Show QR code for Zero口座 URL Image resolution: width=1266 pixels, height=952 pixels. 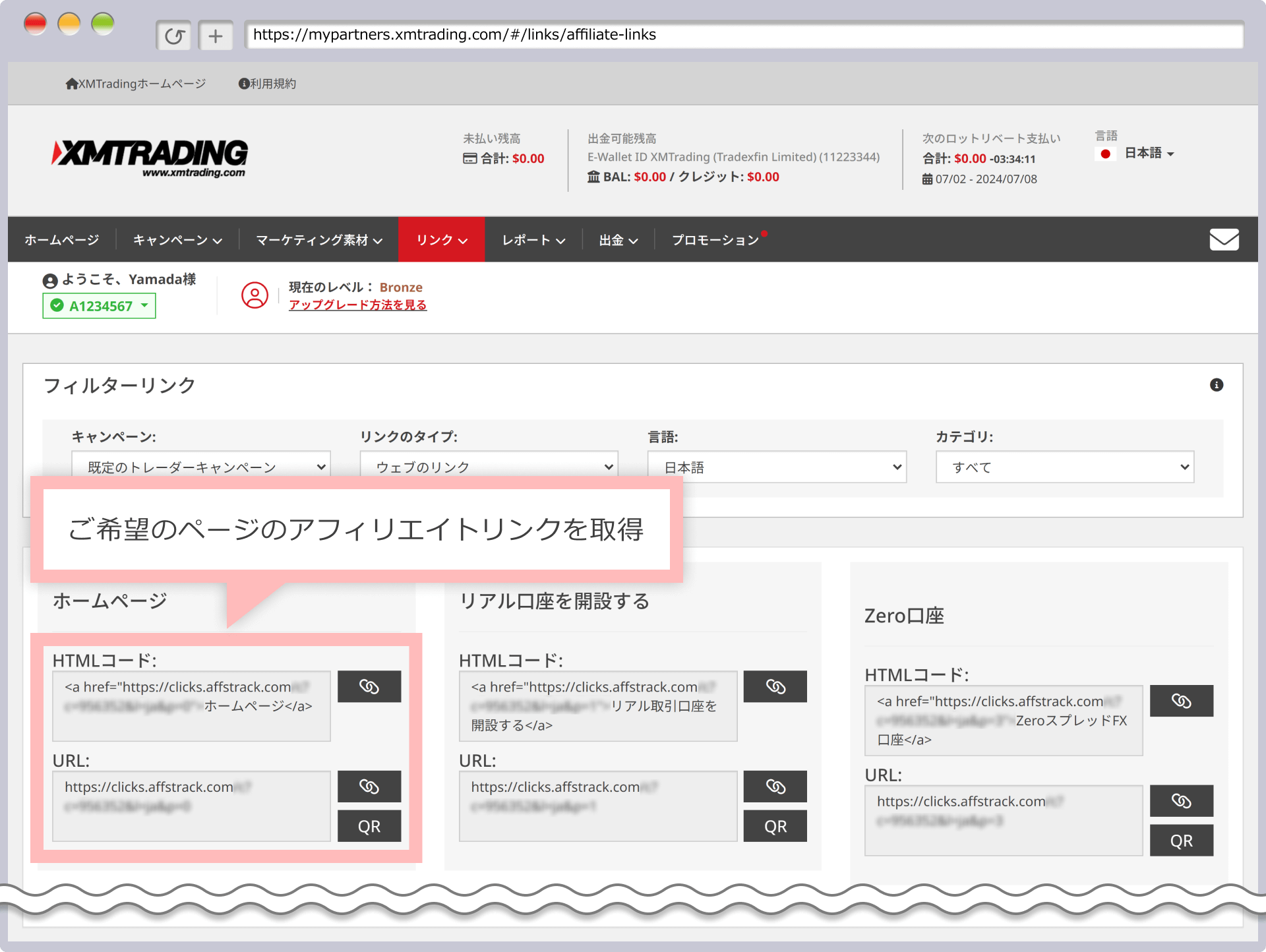[1182, 841]
